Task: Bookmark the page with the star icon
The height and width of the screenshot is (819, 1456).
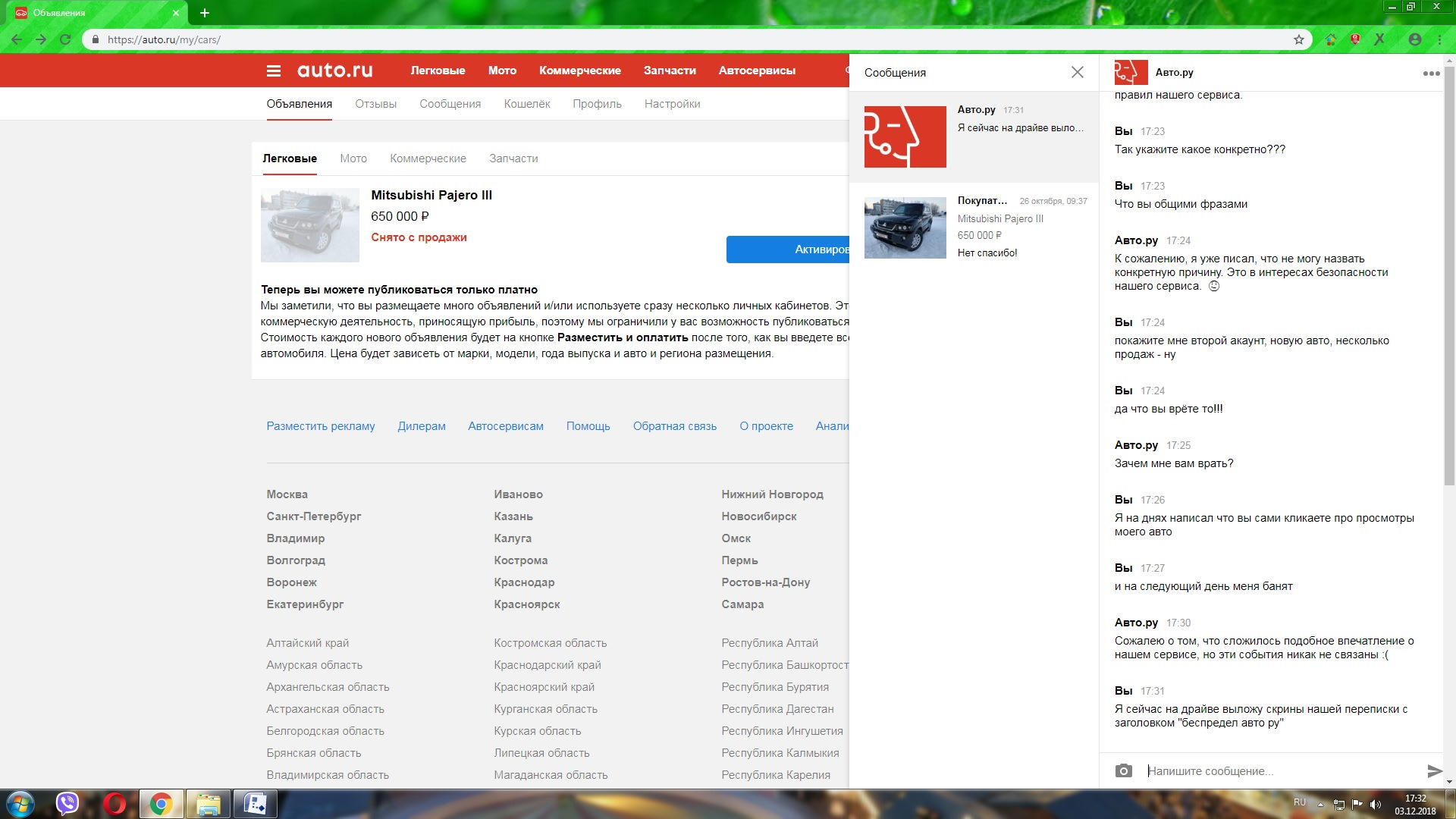Action: [1298, 39]
